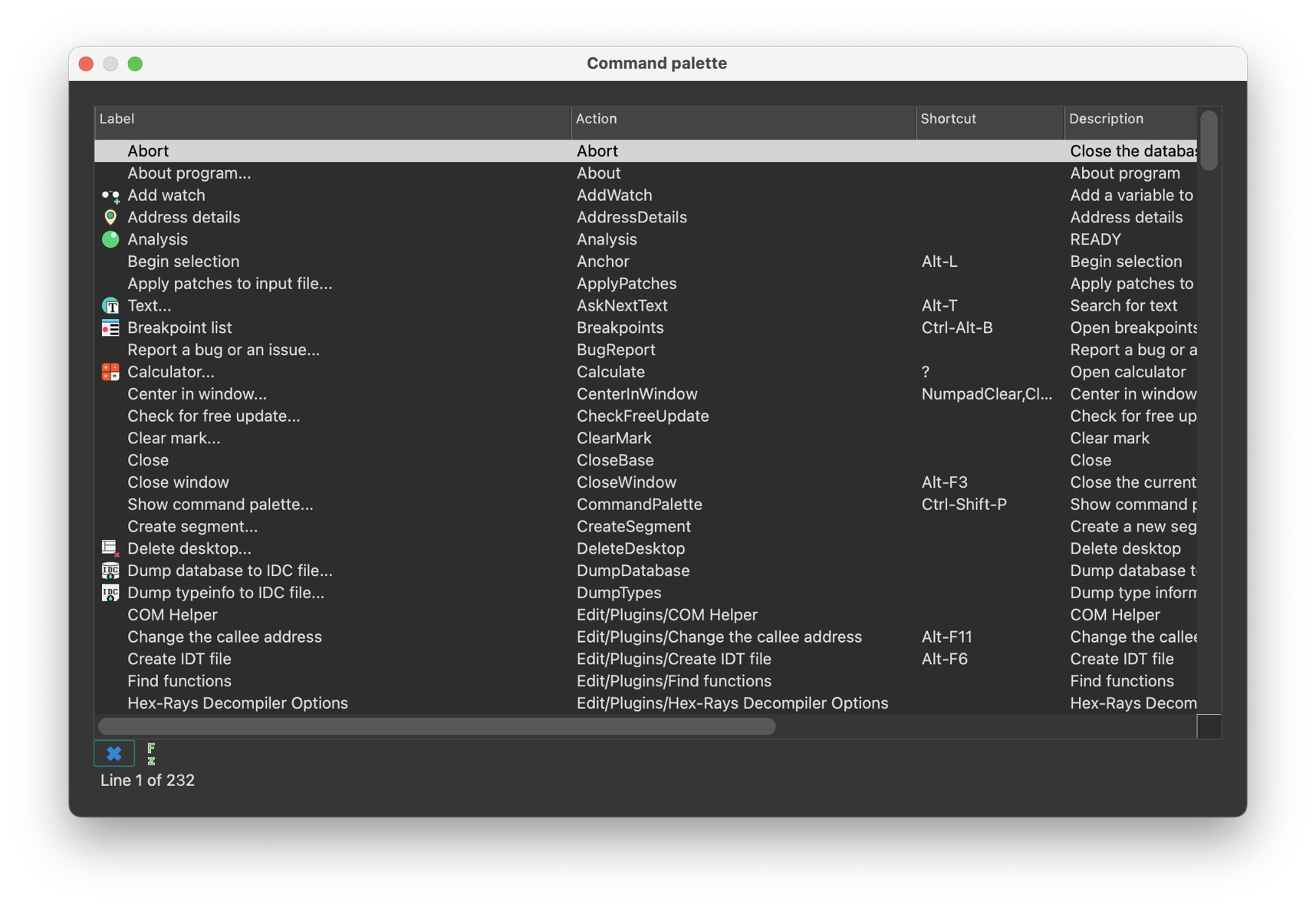
Task: Select the 'About program...' entry
Action: click(189, 173)
